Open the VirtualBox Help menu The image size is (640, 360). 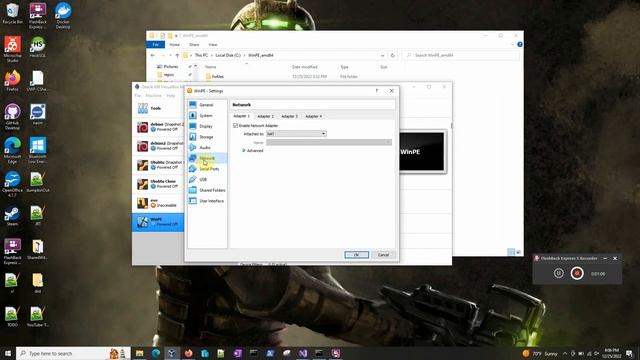click(171, 96)
